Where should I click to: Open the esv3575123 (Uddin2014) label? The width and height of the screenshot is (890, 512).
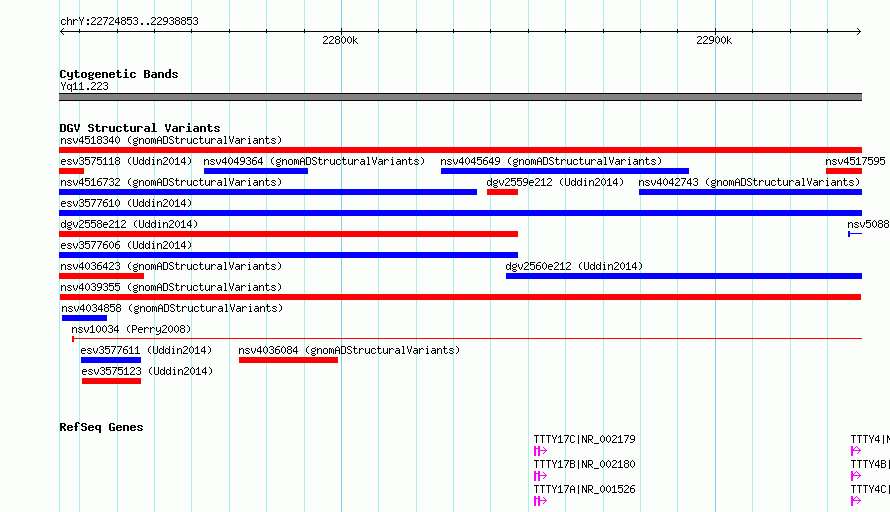[147, 371]
